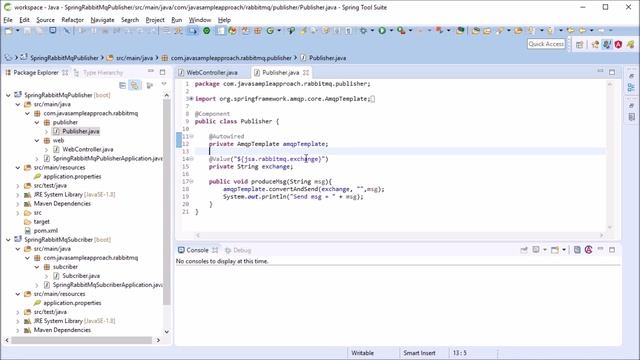This screenshot has height=360, width=640.
Task: Switch to the Debug tab beside Console
Action: pyautogui.click(x=238, y=250)
